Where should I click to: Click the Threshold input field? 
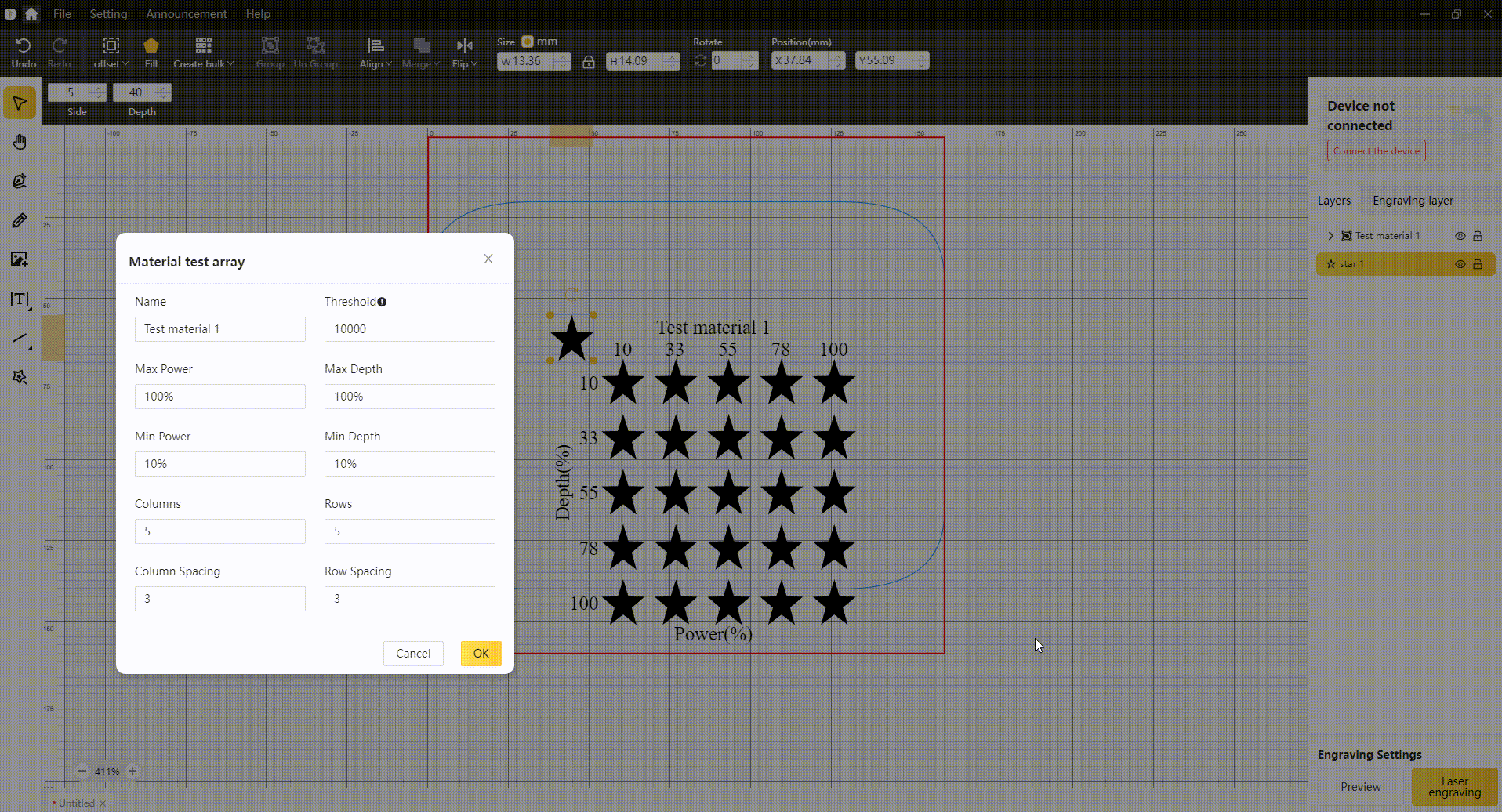[409, 329]
